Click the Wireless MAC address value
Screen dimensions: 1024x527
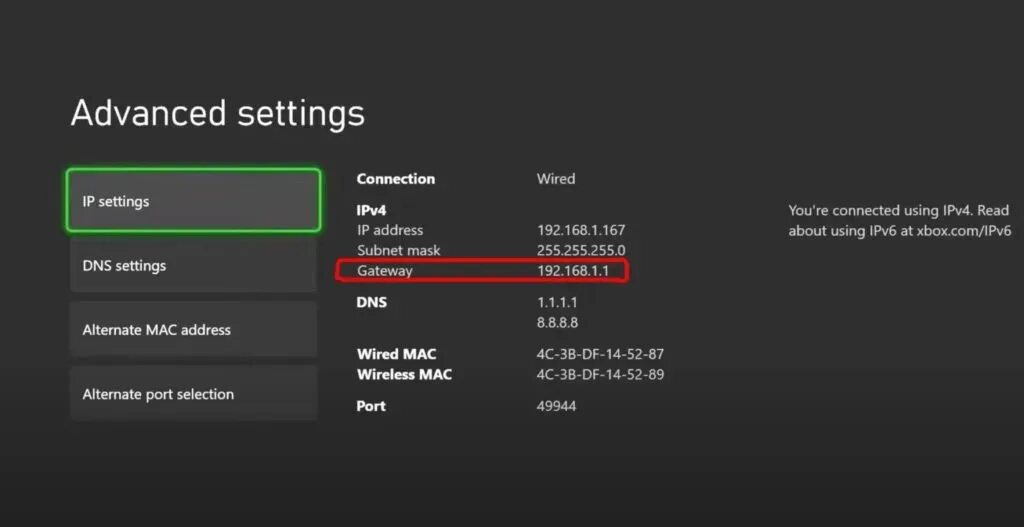coord(600,374)
